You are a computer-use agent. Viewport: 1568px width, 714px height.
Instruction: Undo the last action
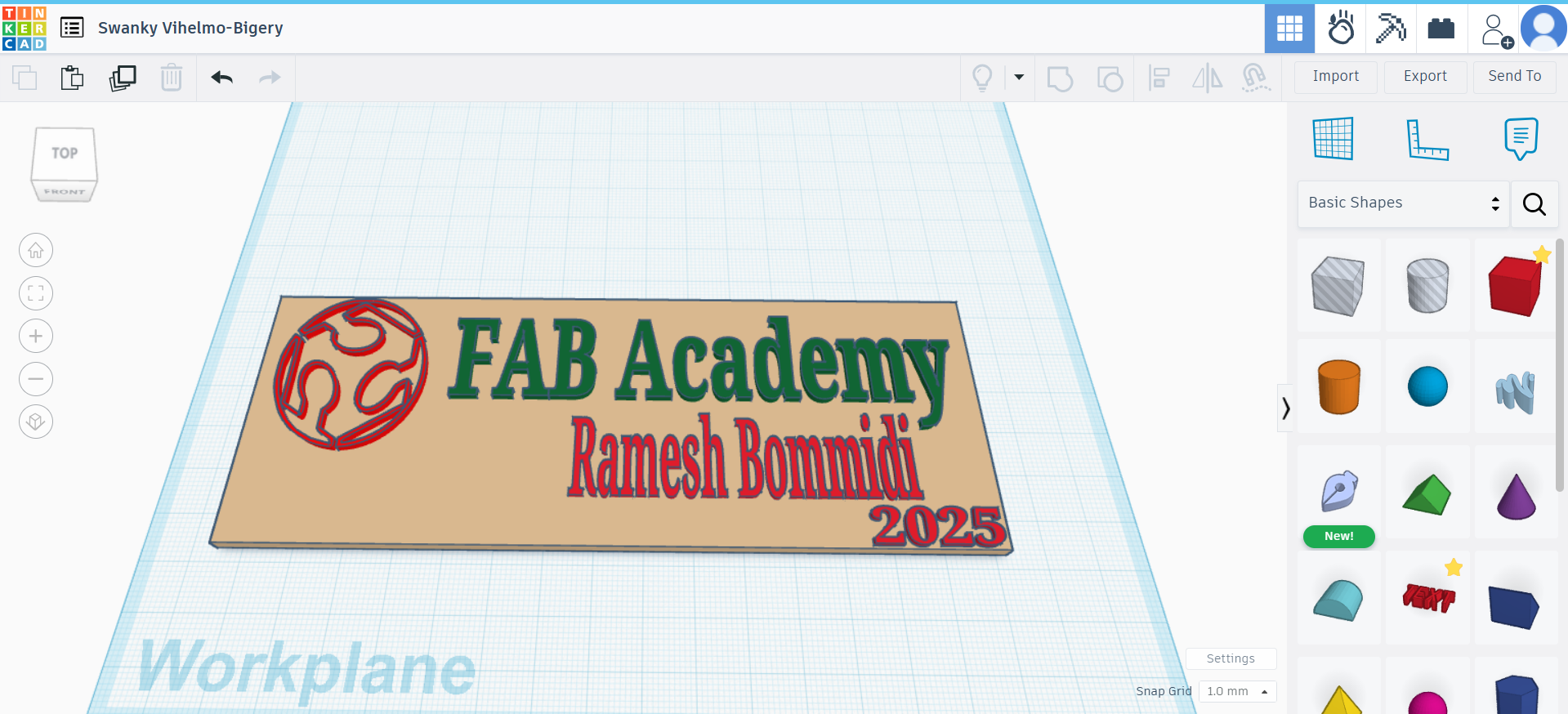coord(222,78)
